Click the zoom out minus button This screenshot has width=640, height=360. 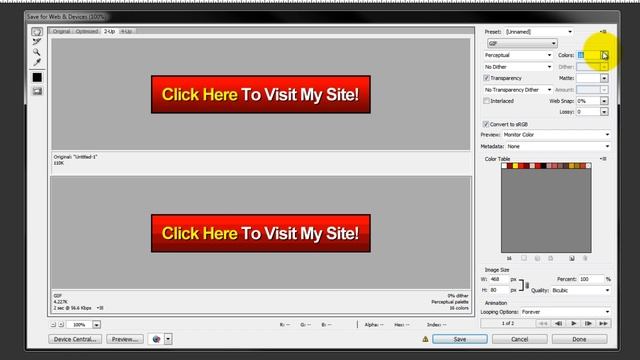[x=53, y=324]
